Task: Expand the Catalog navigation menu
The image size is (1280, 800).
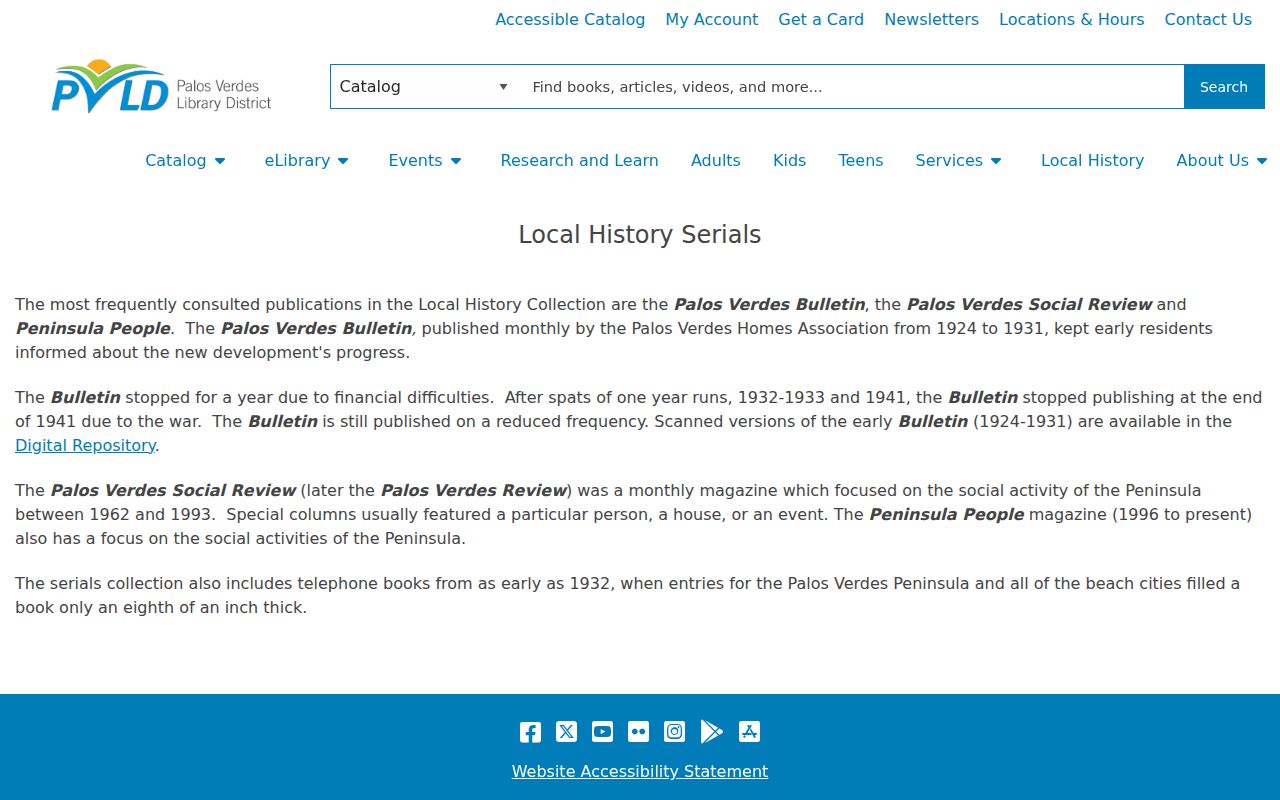Action: tap(185, 160)
